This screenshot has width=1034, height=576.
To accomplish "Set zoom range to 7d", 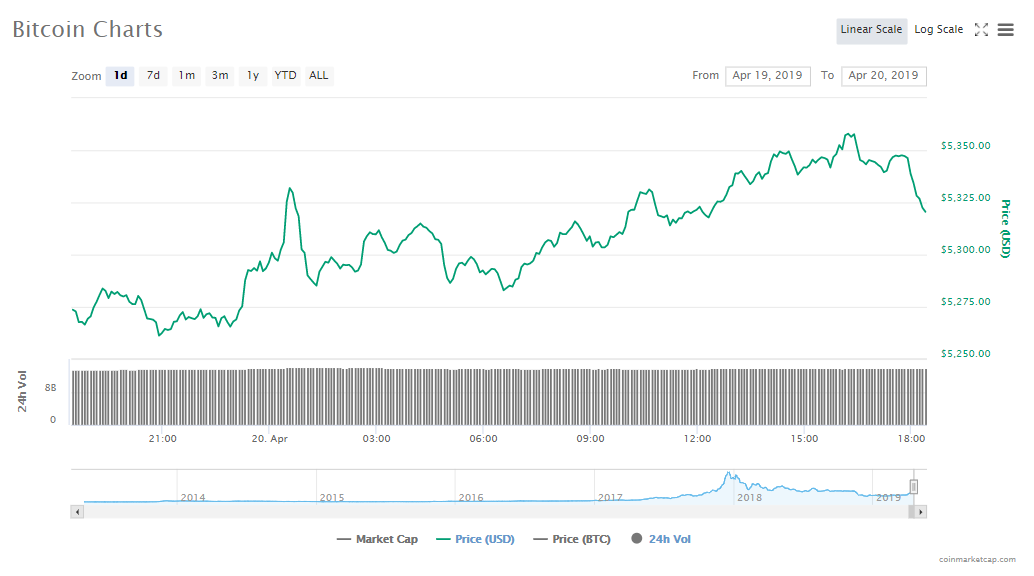I will point(153,76).
